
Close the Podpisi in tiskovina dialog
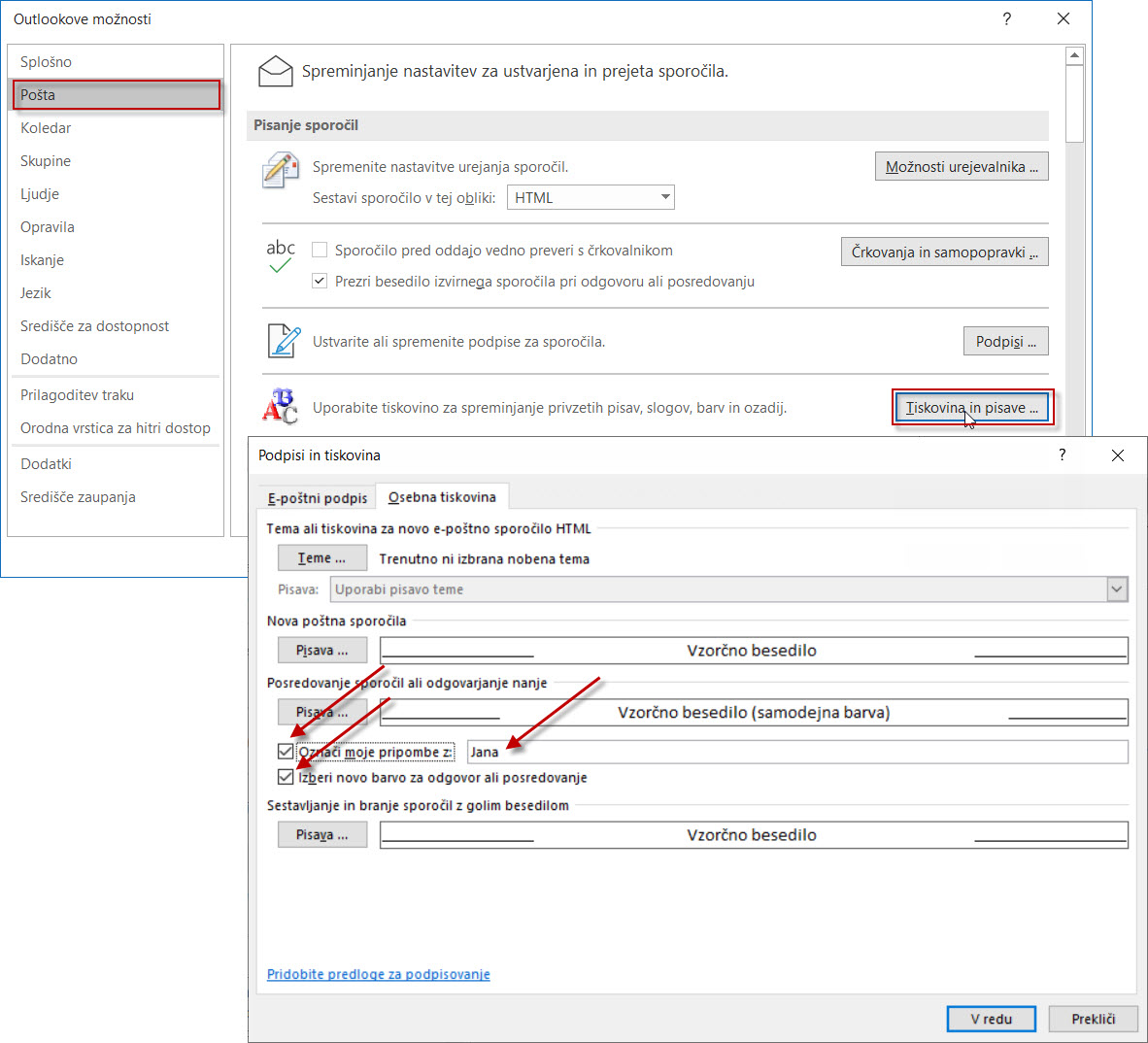[1117, 455]
